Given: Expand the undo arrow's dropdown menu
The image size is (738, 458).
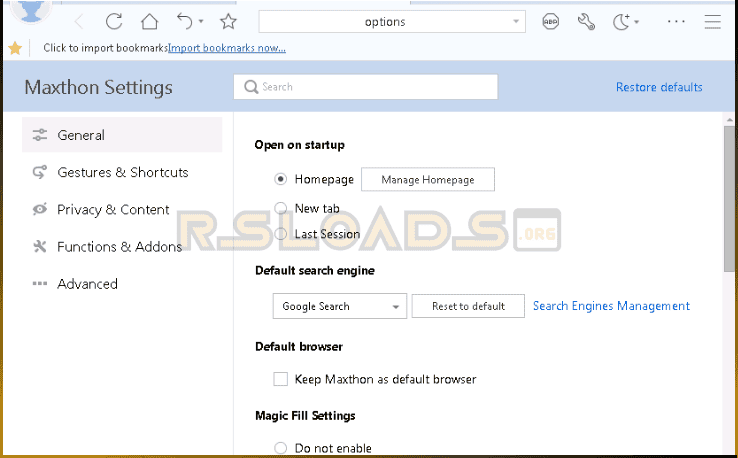Looking at the screenshot, I should click(201, 22).
